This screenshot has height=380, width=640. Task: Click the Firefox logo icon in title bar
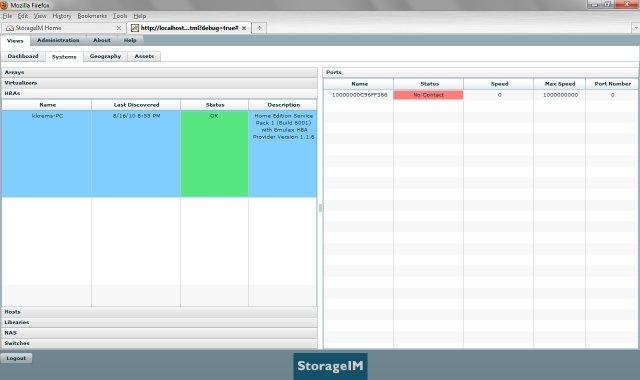click(4, 5)
